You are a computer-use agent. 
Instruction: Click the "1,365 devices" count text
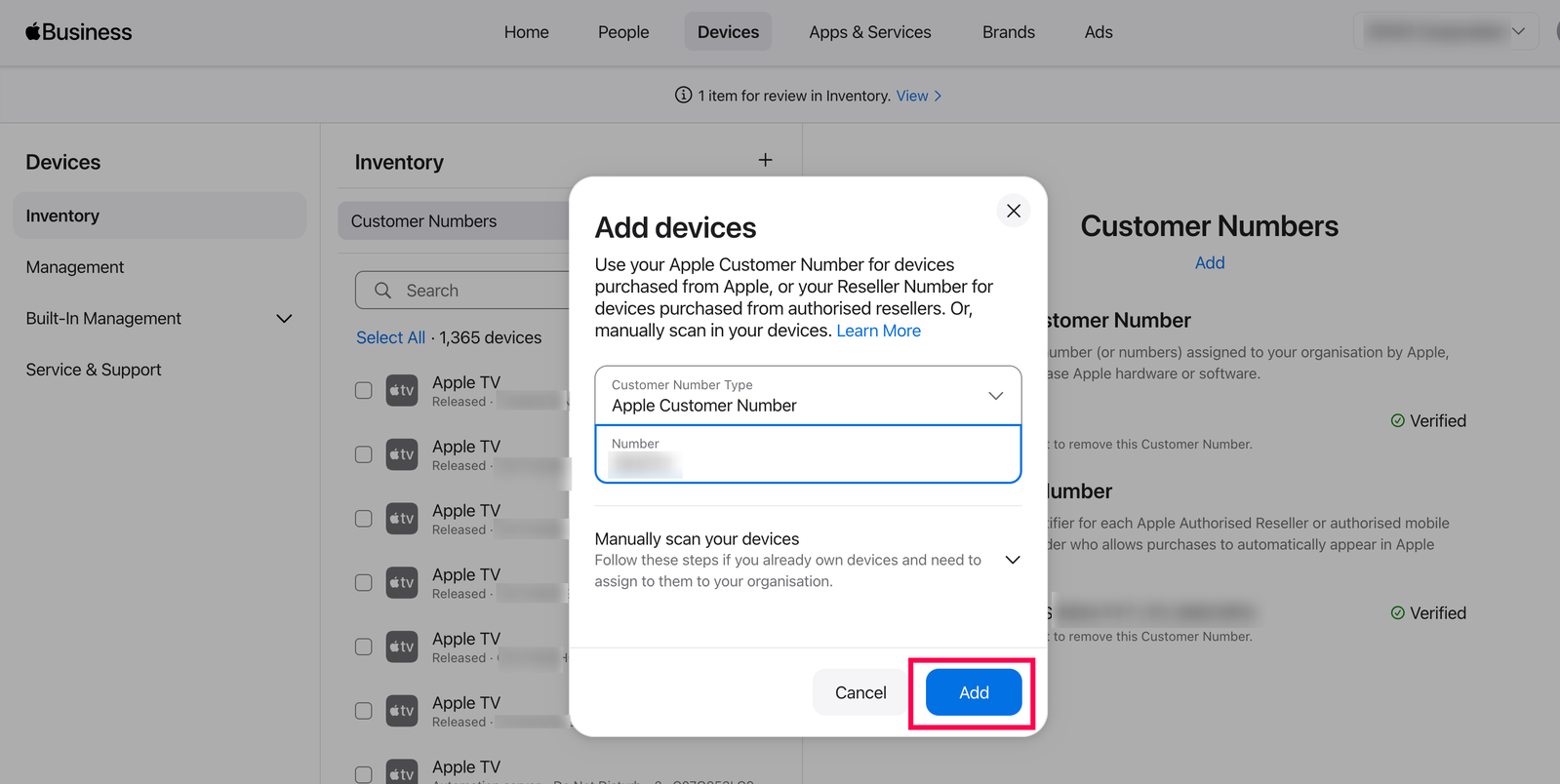(491, 337)
